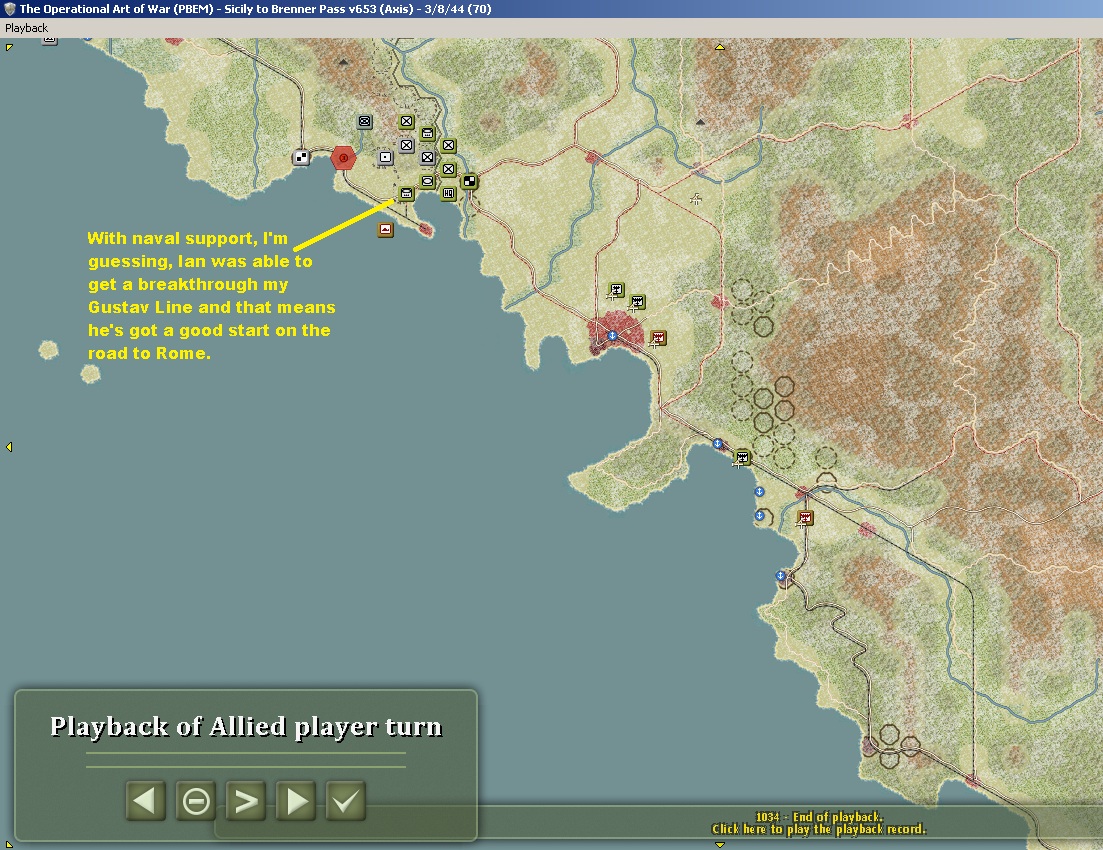Click the Naples red city hex
The height and width of the screenshot is (850, 1103).
point(617,334)
